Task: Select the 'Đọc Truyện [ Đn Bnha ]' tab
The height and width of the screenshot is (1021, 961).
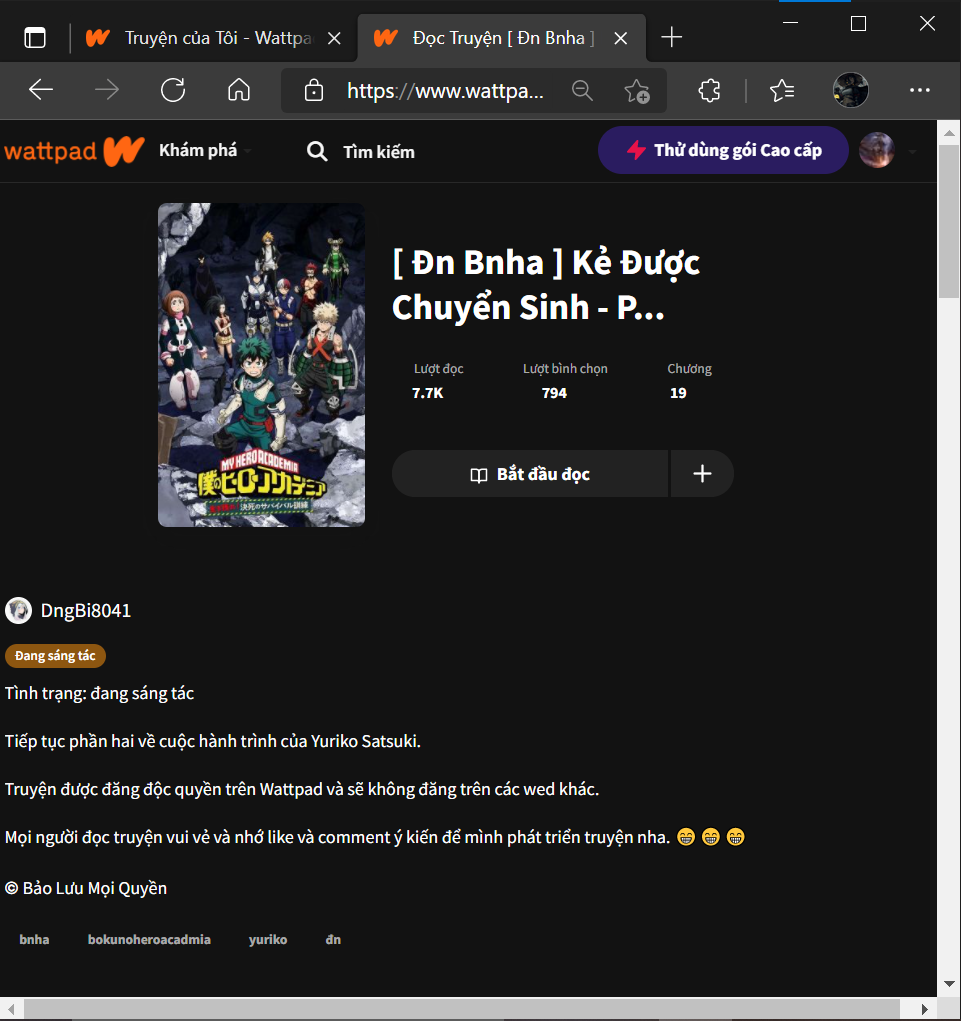Action: (x=501, y=38)
